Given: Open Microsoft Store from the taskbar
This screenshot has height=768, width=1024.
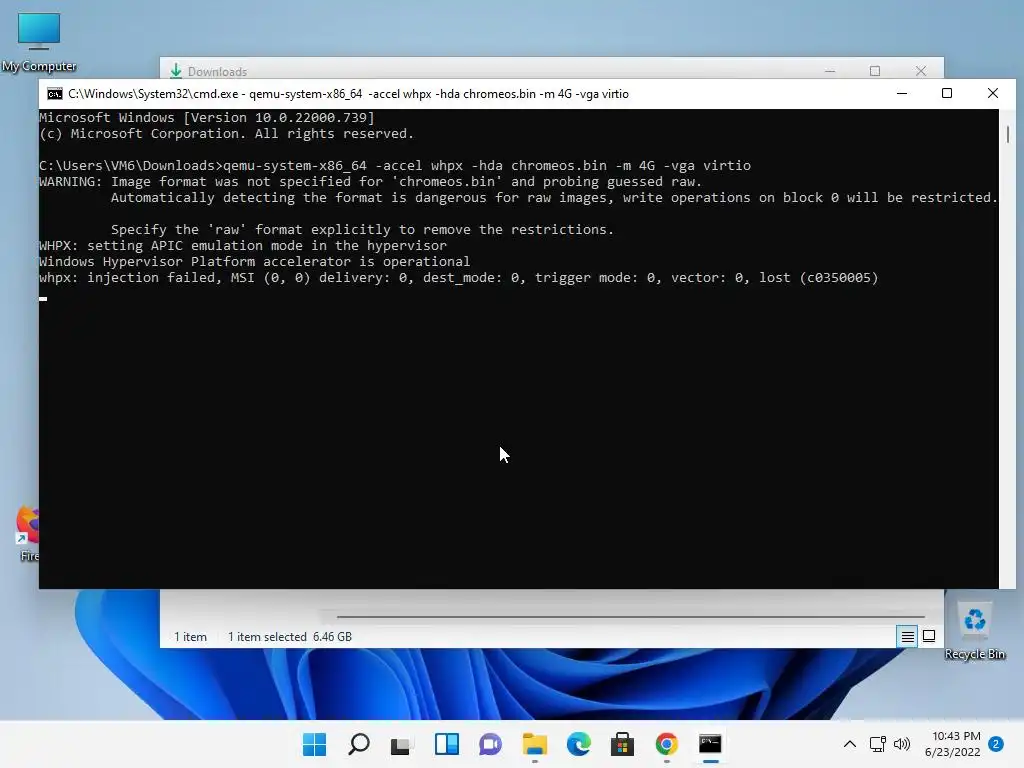Looking at the screenshot, I should tap(622, 744).
